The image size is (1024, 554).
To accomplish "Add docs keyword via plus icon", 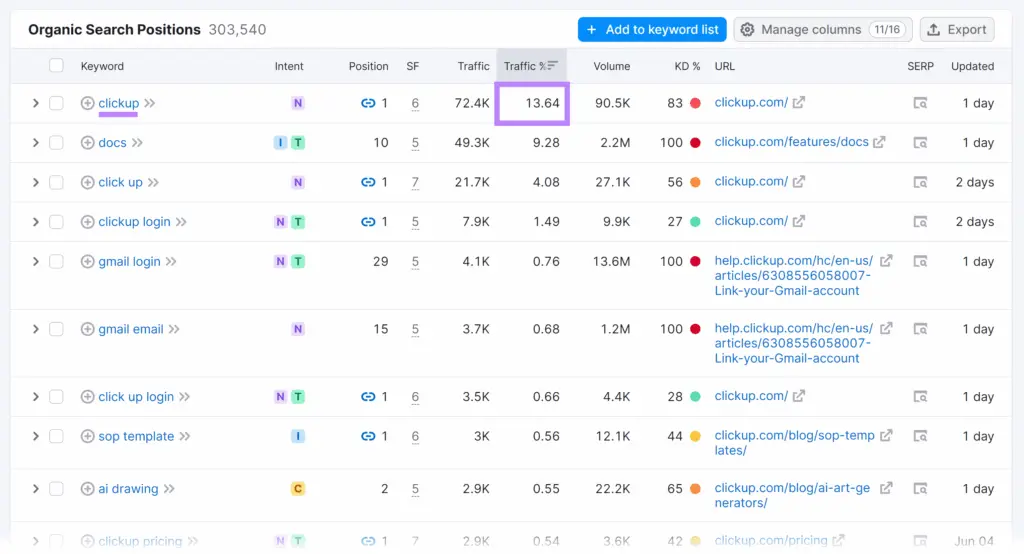I will pos(88,142).
